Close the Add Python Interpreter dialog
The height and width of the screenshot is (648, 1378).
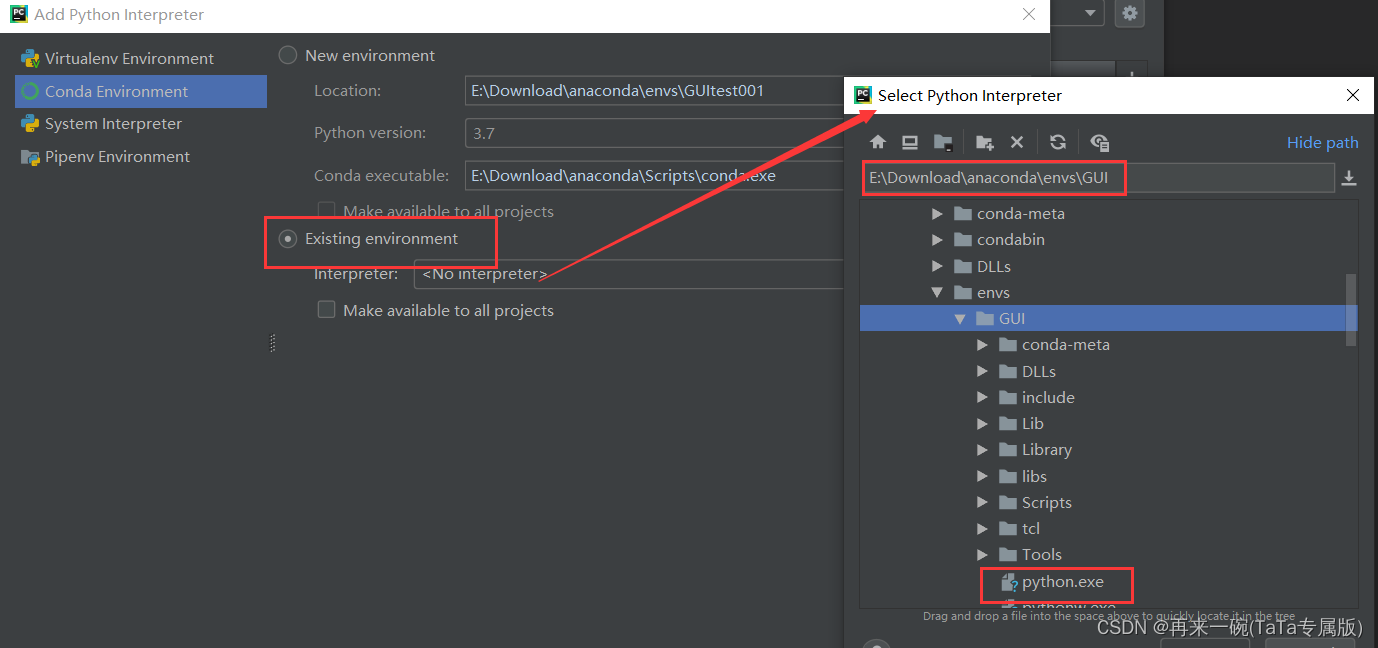coord(1028,14)
